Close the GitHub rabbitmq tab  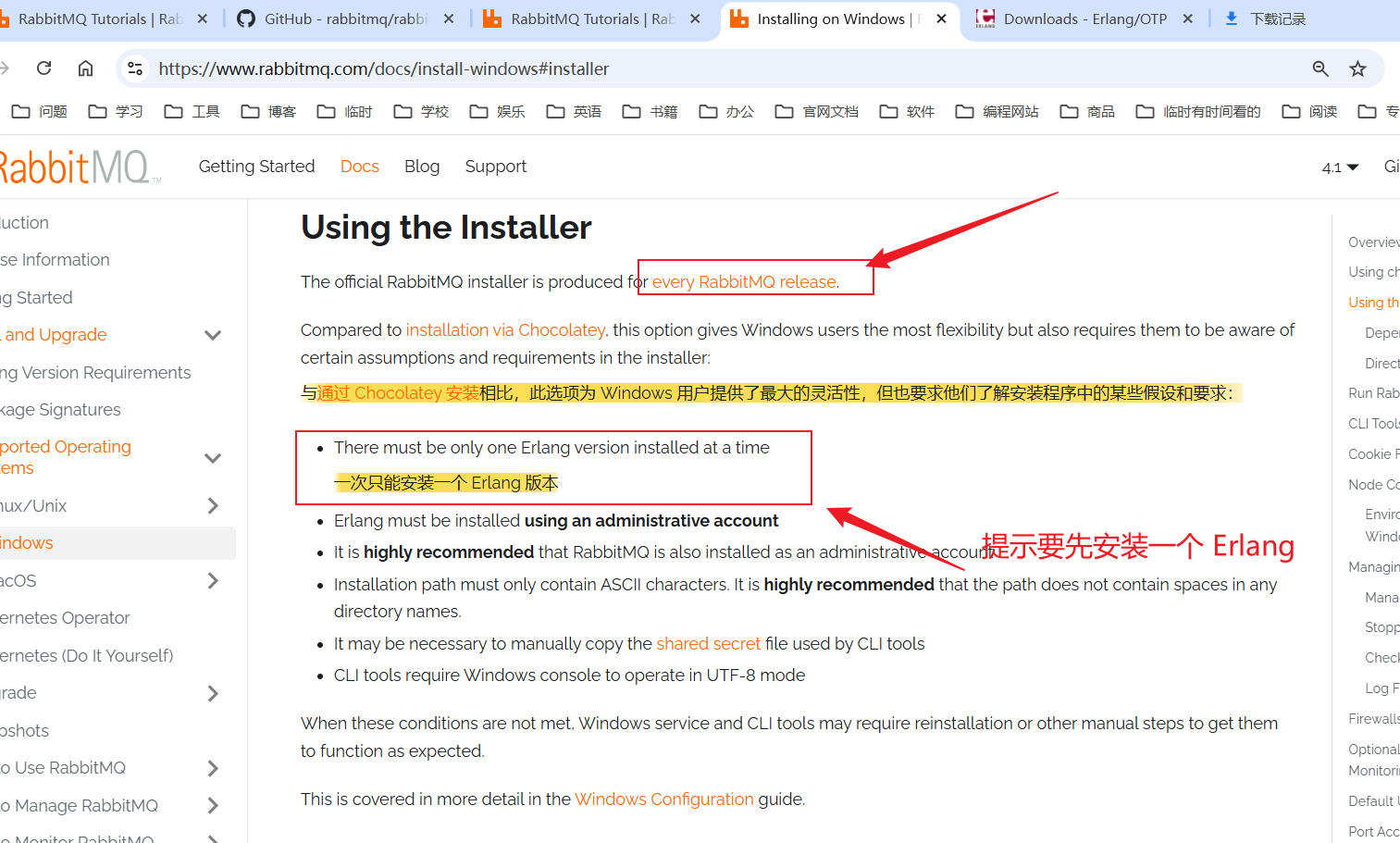pos(449,19)
